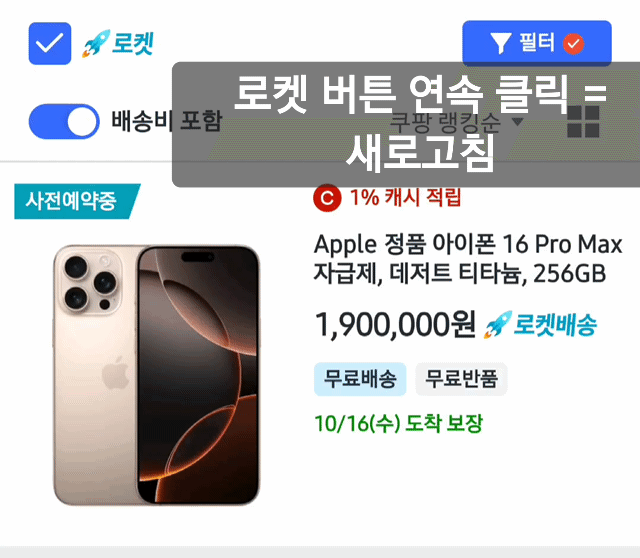This screenshot has height=558, width=640.
Task: Switch to grid view icon
Action: pos(583,122)
